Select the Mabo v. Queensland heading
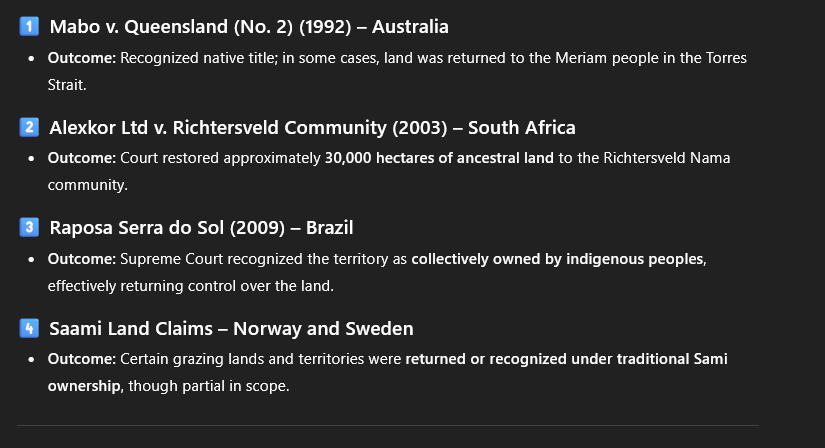 click(x=249, y=27)
